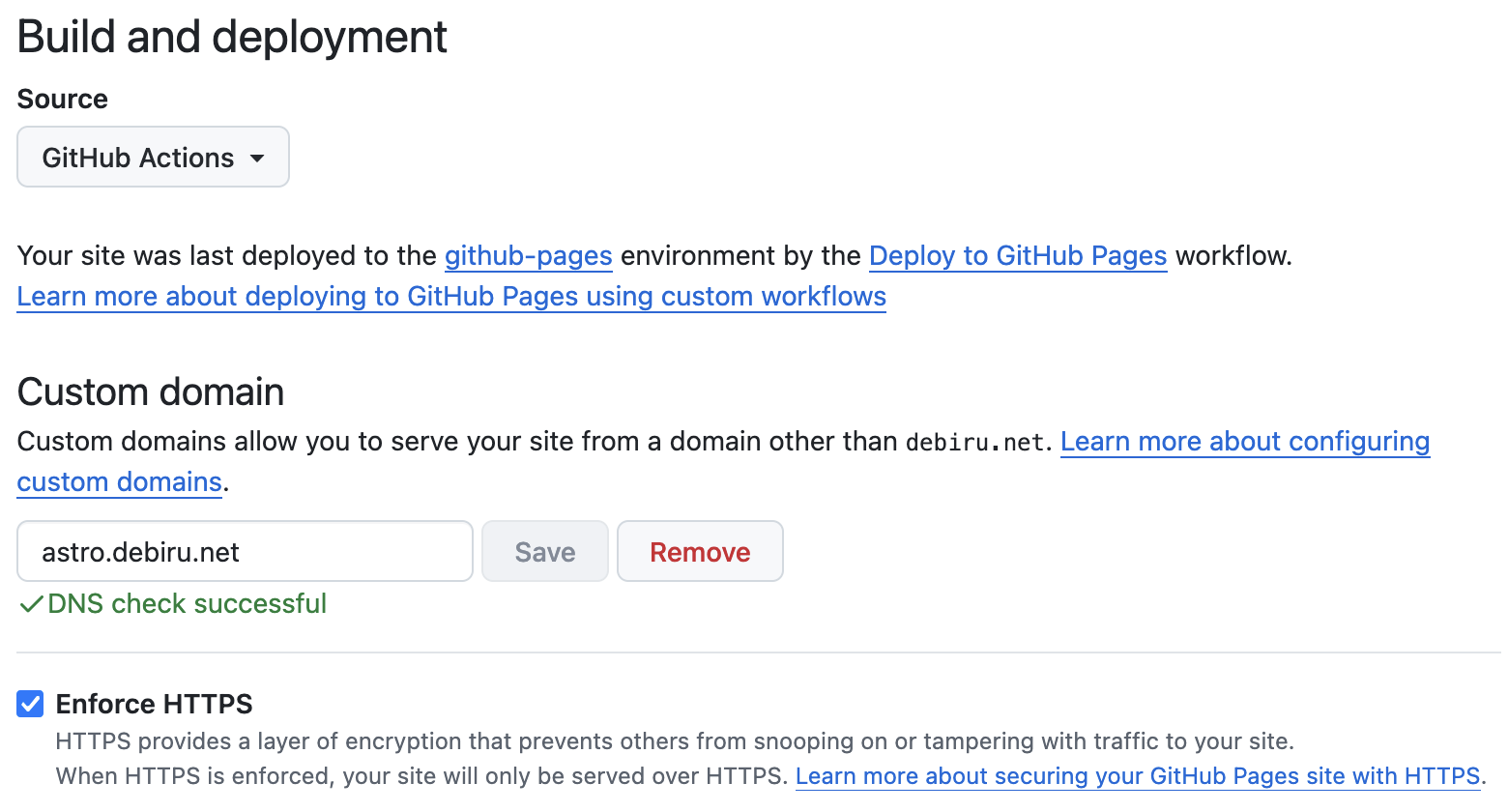
Task: Click Remove to delete the custom domain
Action: pos(700,551)
